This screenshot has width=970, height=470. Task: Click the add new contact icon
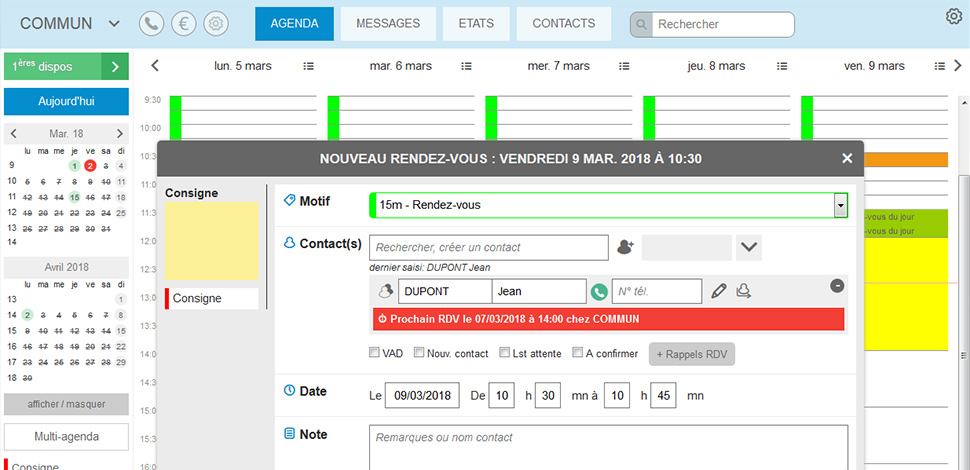[x=626, y=247]
